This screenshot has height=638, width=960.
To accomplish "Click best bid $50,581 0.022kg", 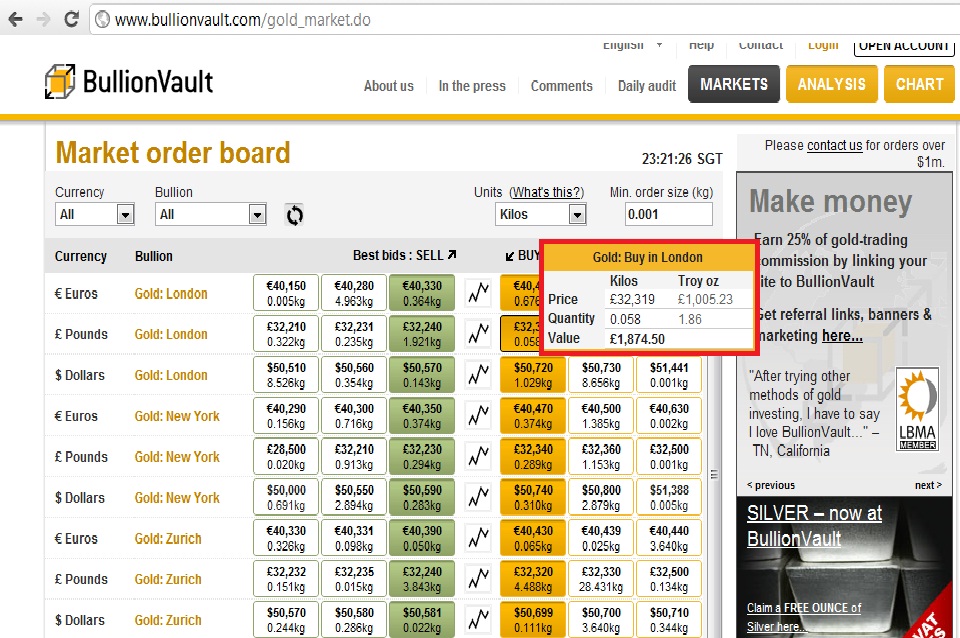I will 422,620.
